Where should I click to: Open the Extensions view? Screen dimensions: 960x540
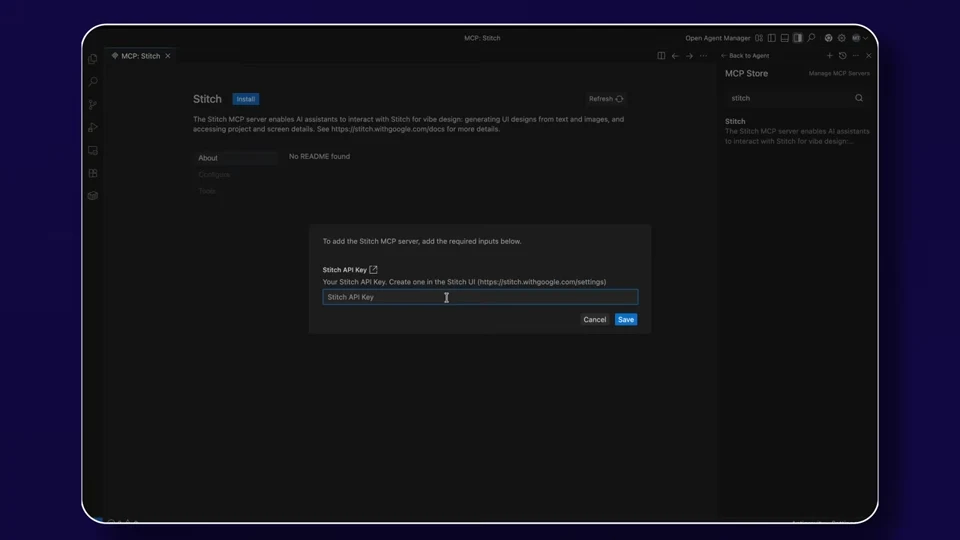click(93, 173)
